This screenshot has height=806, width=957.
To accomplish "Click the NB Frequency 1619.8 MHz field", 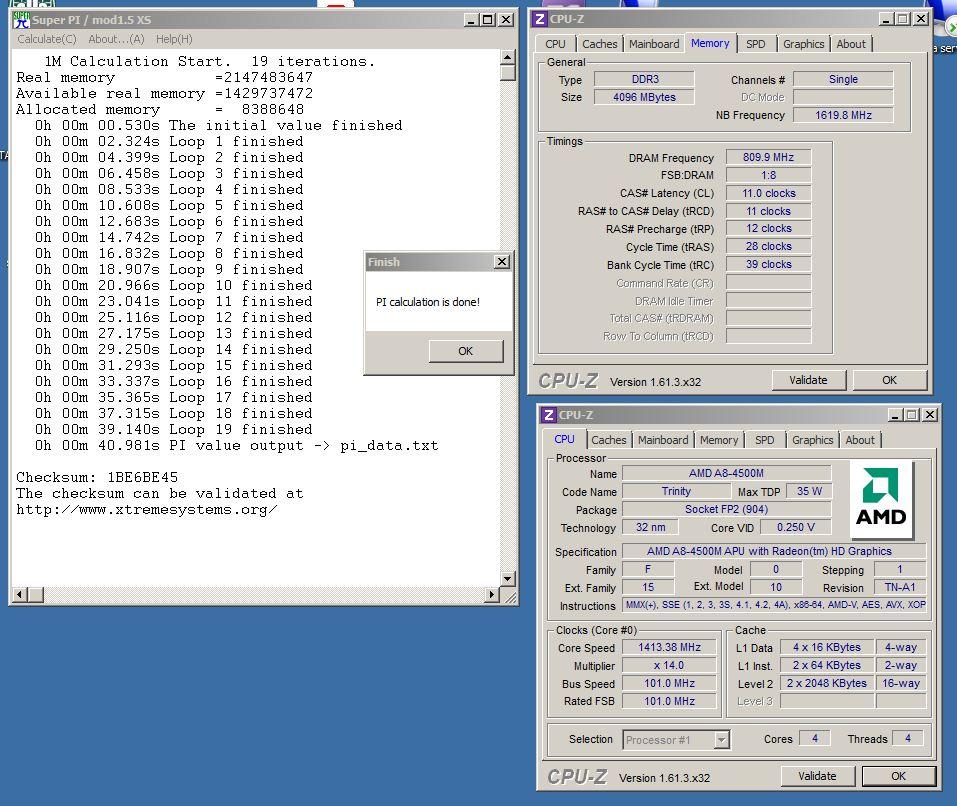I will [x=843, y=115].
